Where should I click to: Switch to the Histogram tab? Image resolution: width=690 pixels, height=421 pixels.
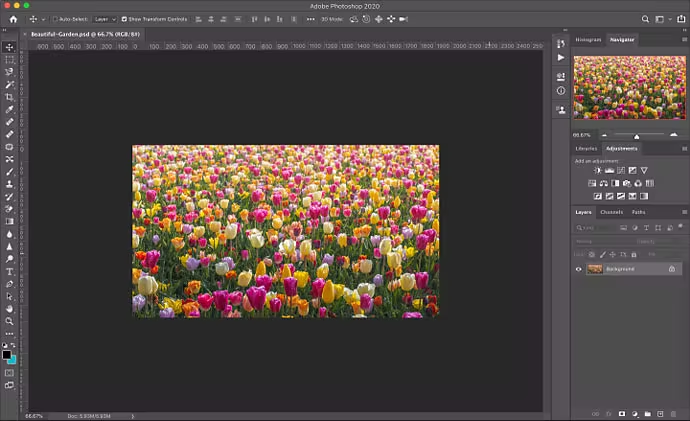(588, 39)
